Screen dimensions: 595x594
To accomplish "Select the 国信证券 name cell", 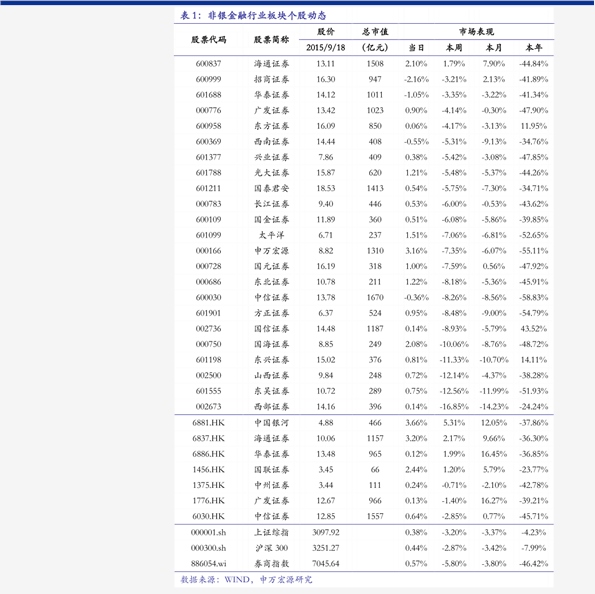I will [271, 328].
